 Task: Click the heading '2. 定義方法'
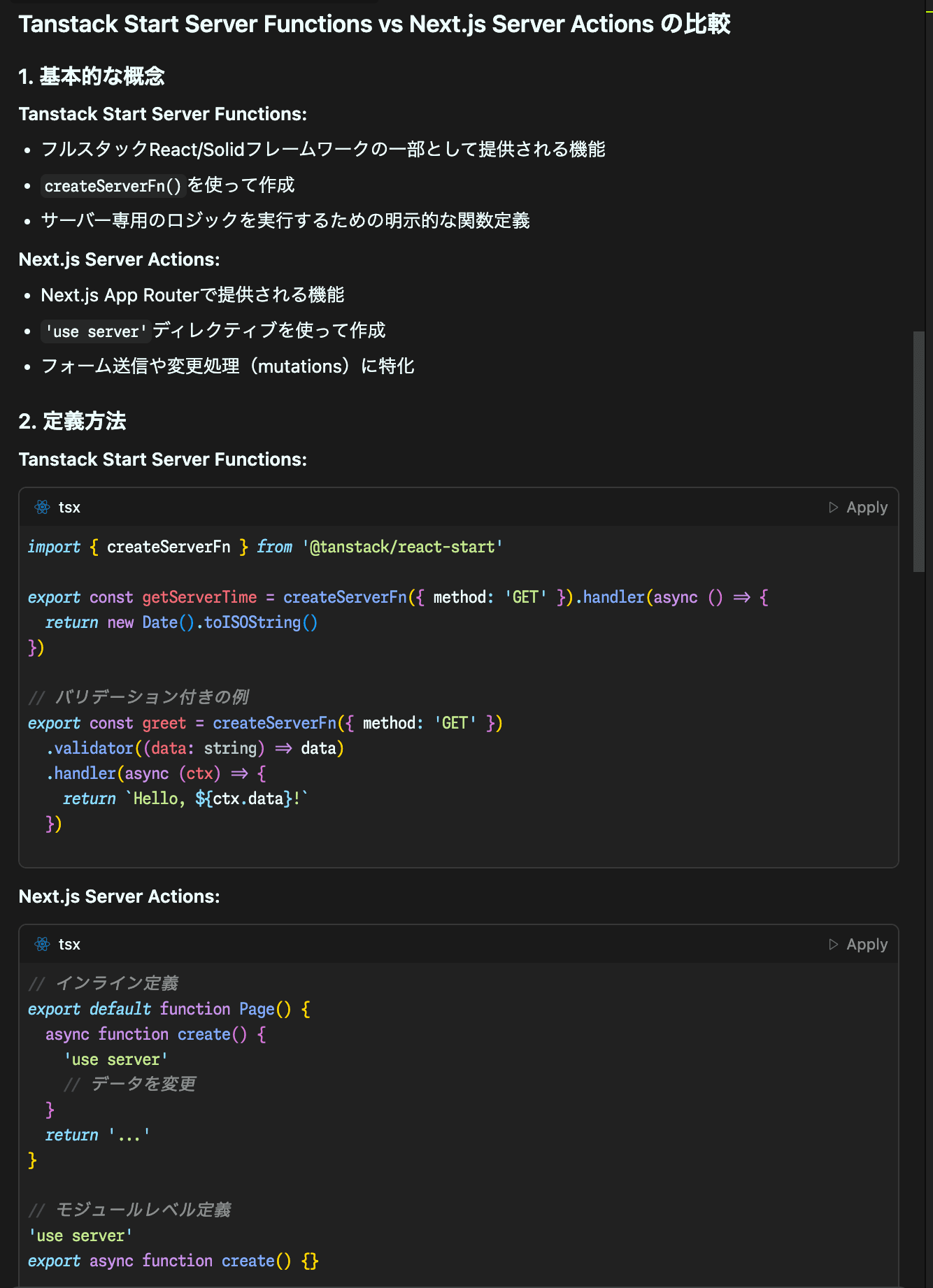click(72, 421)
